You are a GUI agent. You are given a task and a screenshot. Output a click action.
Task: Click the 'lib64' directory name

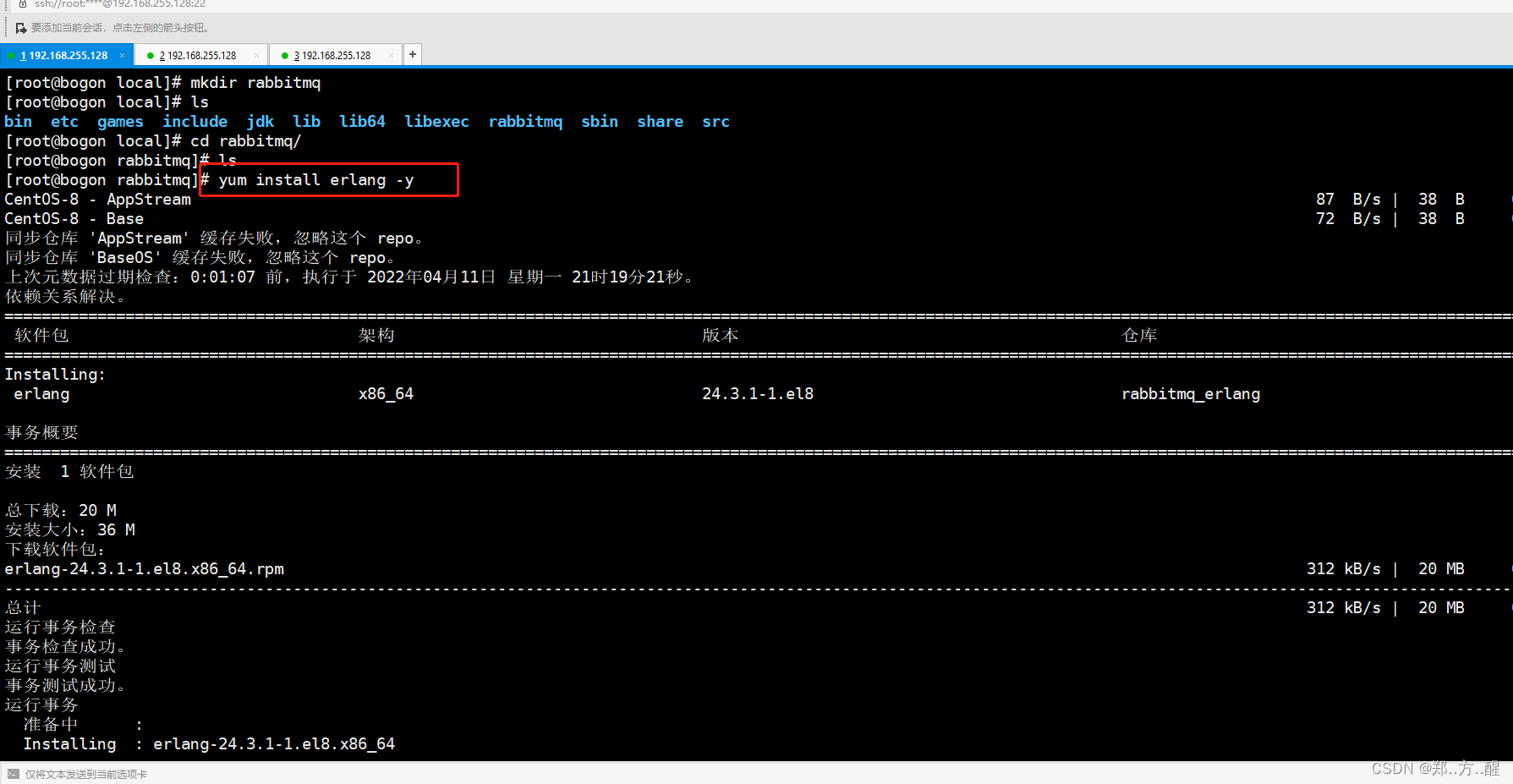point(362,122)
